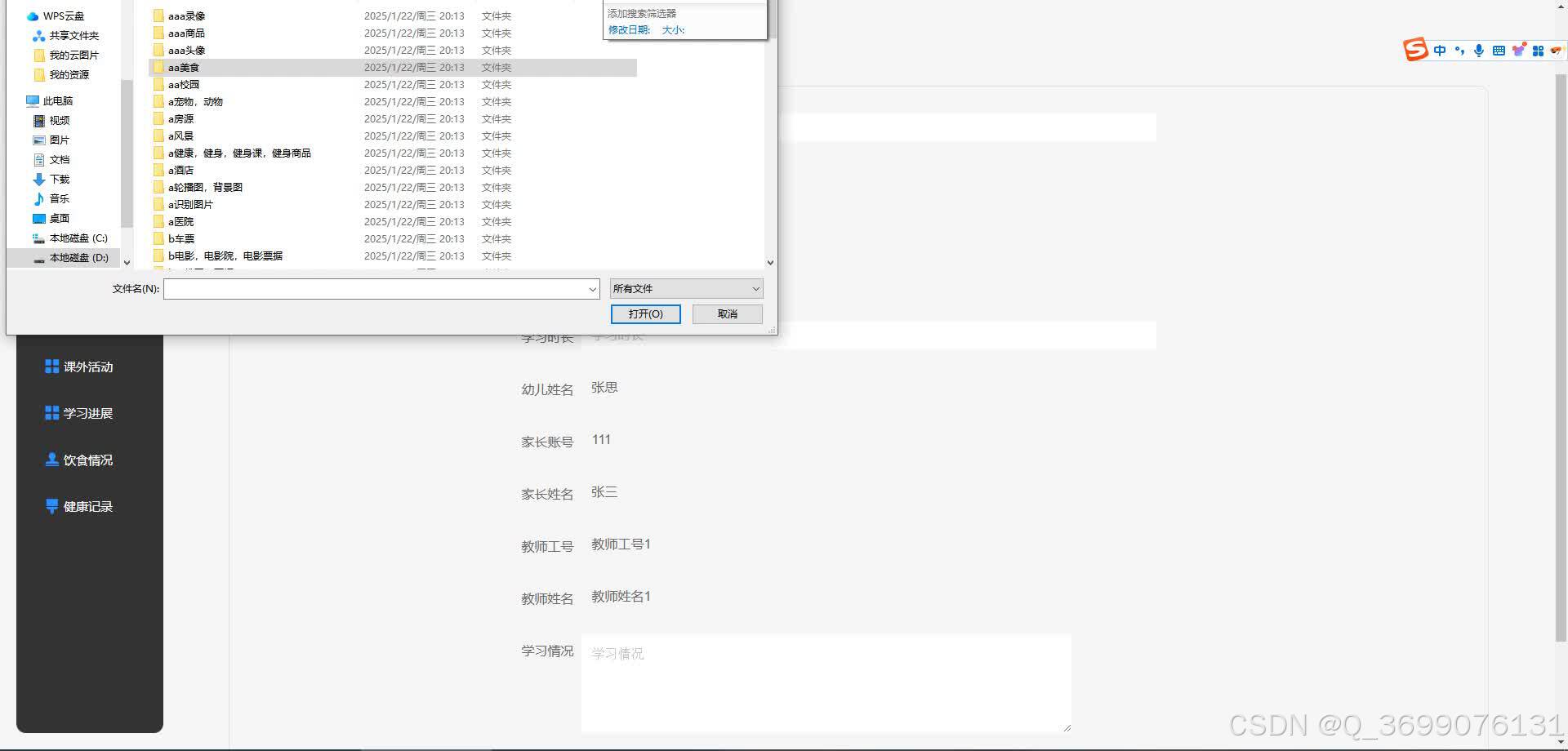Open 课外活动 in sidebar menu
The height and width of the screenshot is (751, 1568).
[x=79, y=367]
